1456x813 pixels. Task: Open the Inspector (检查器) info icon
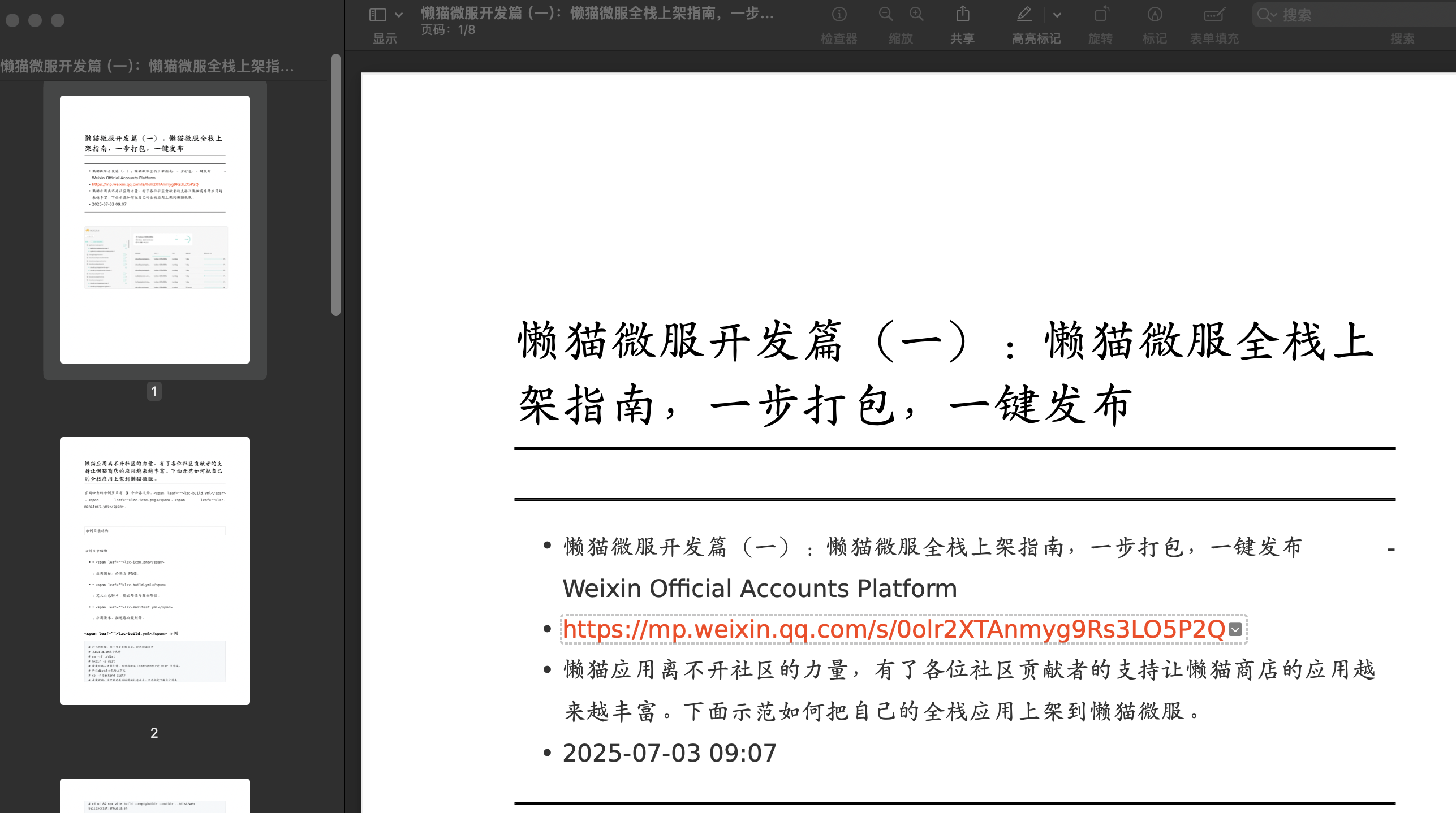click(839, 14)
